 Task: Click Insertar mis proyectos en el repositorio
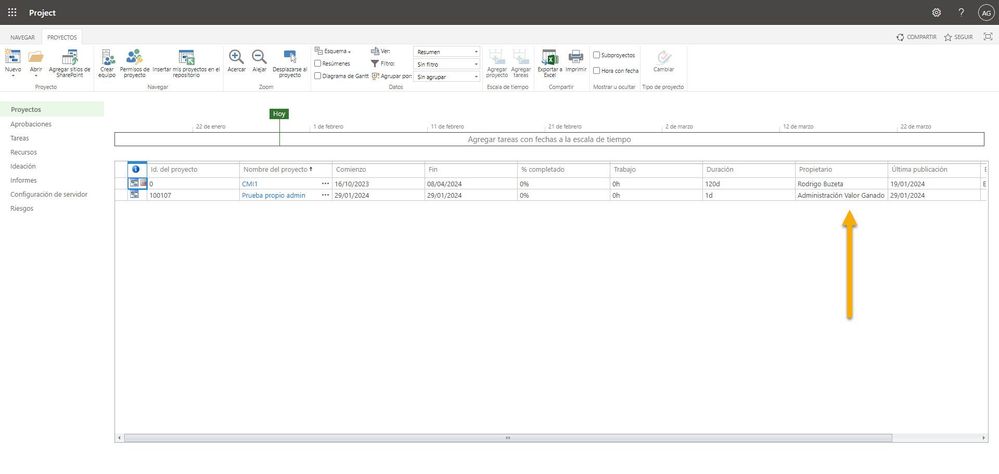pyautogui.click(x=186, y=63)
